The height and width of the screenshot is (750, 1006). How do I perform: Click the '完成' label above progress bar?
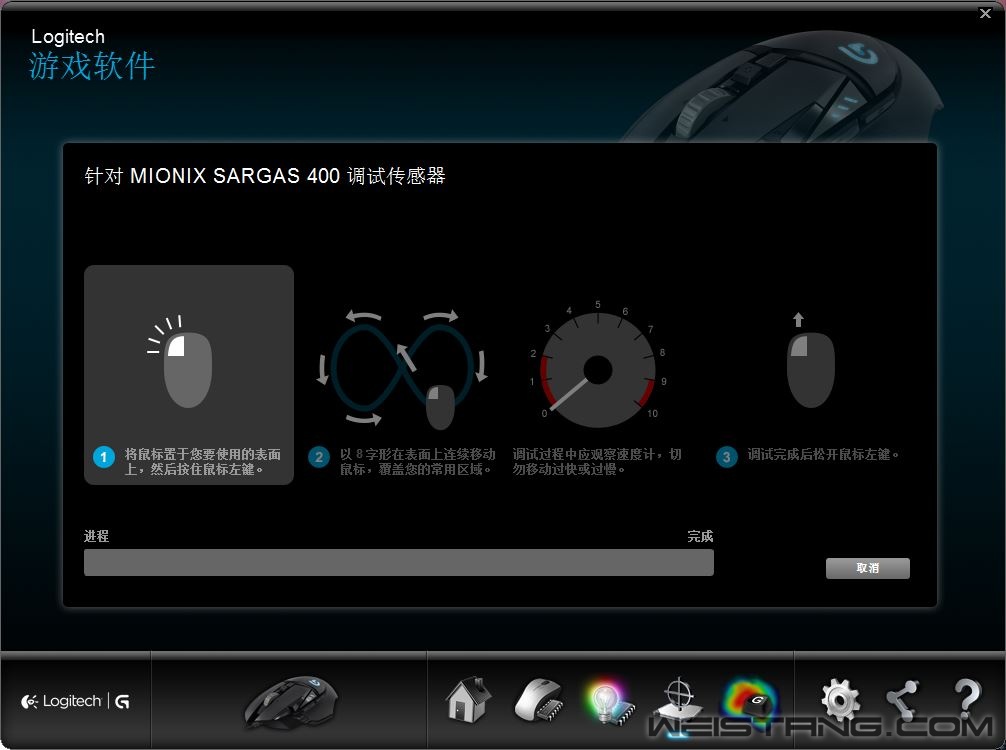(x=700, y=536)
